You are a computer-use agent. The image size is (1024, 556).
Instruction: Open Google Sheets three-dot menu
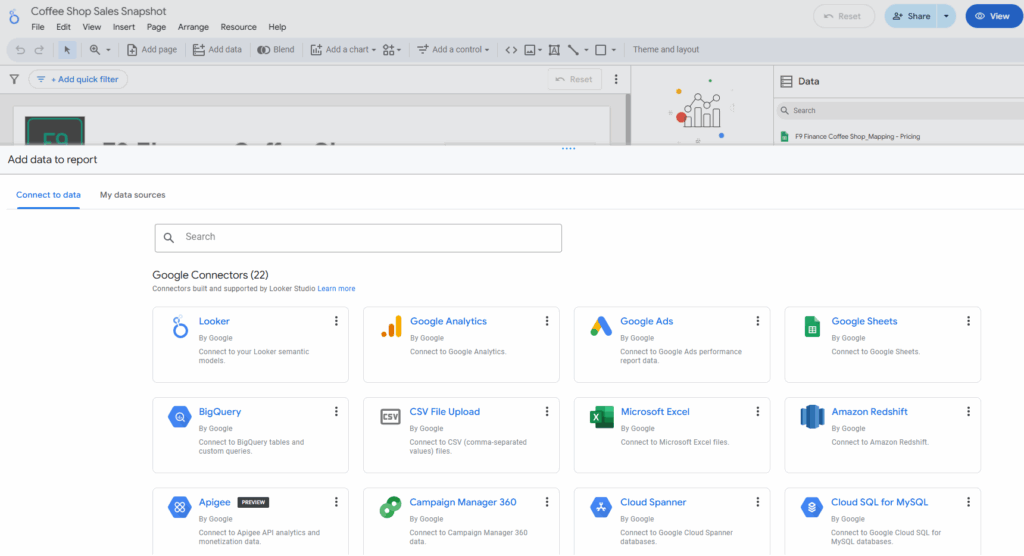pyautogui.click(x=968, y=321)
